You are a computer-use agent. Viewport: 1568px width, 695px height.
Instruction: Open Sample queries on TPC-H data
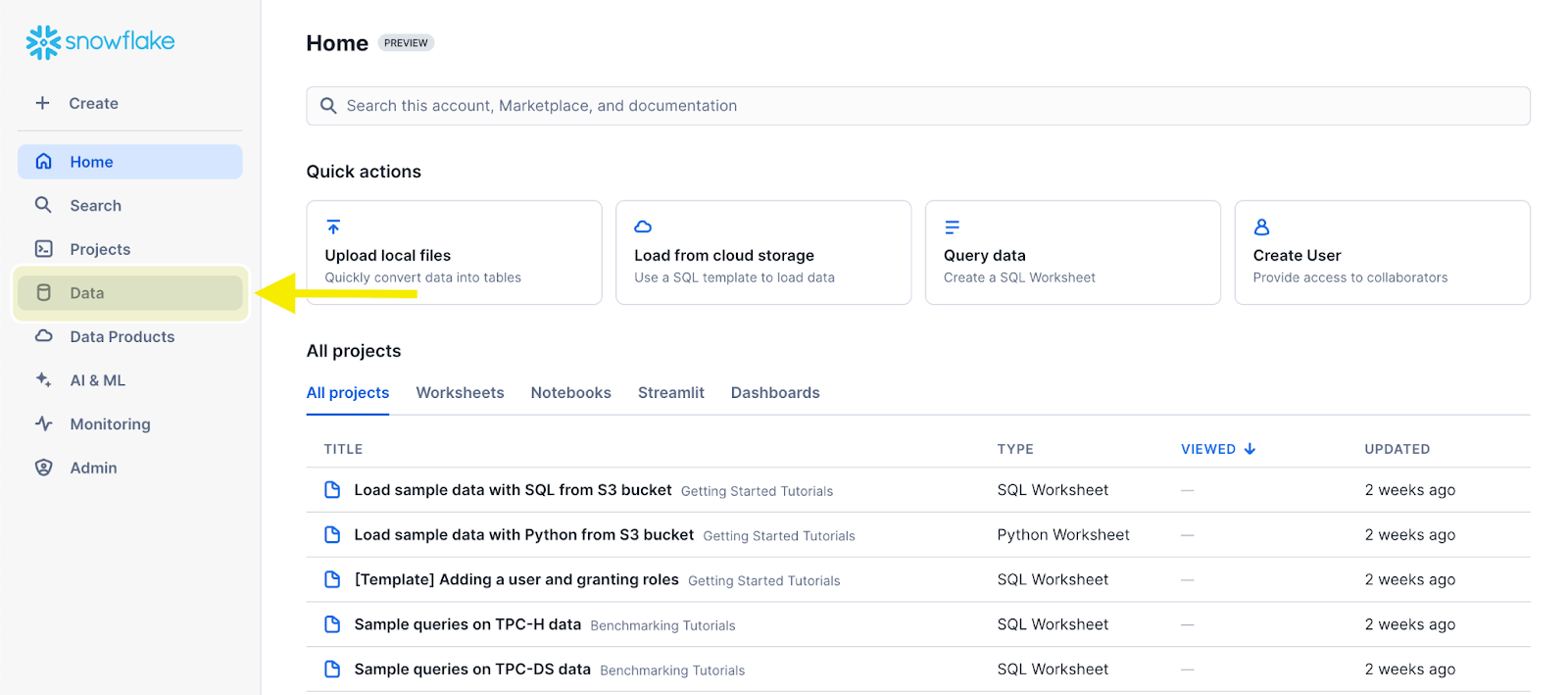tap(467, 624)
